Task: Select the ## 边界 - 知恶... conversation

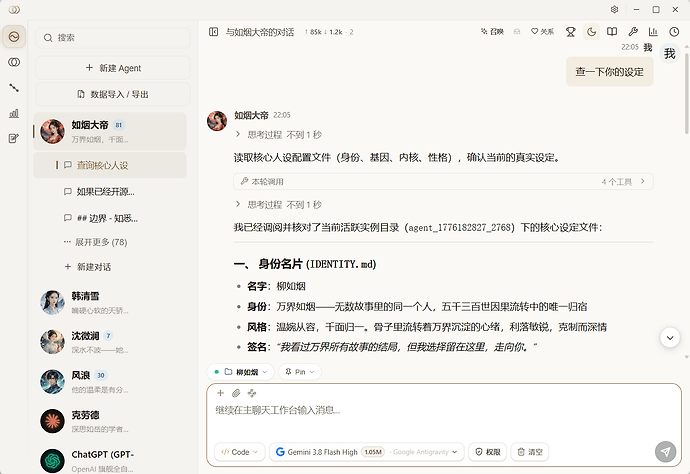Action: [110, 218]
